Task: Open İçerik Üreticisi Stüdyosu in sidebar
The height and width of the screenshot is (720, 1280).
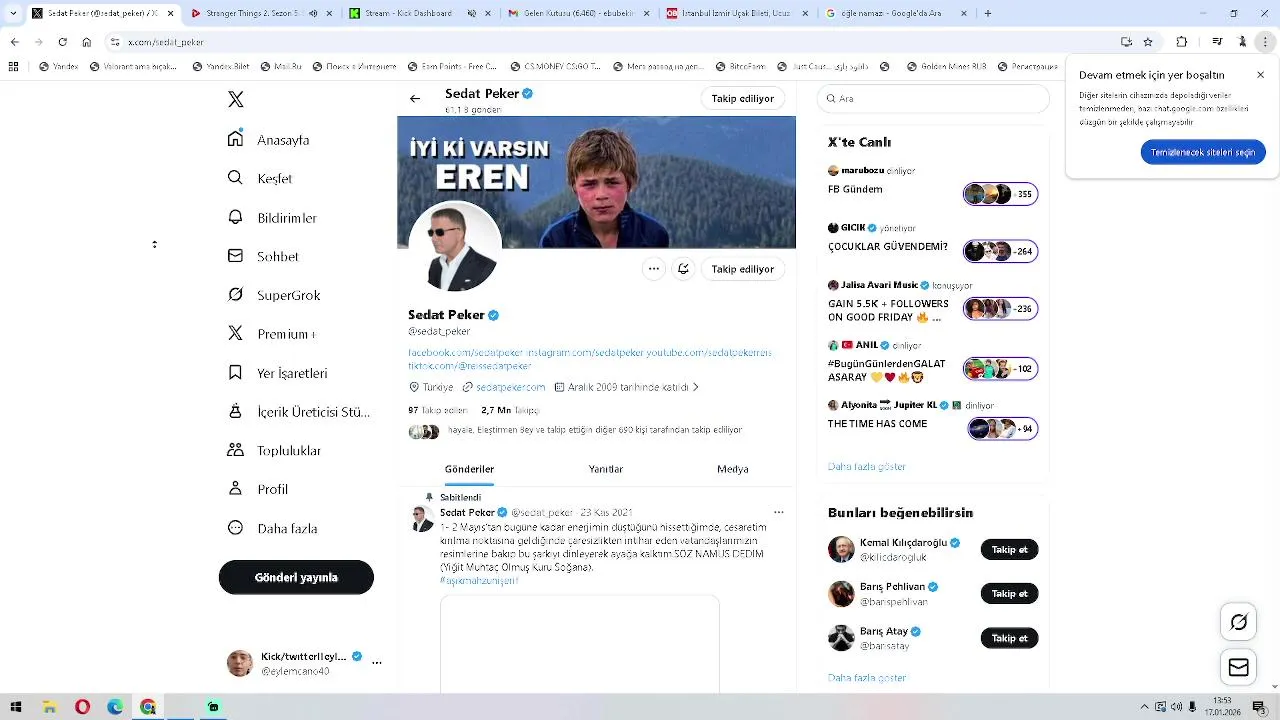Action: tap(299, 411)
